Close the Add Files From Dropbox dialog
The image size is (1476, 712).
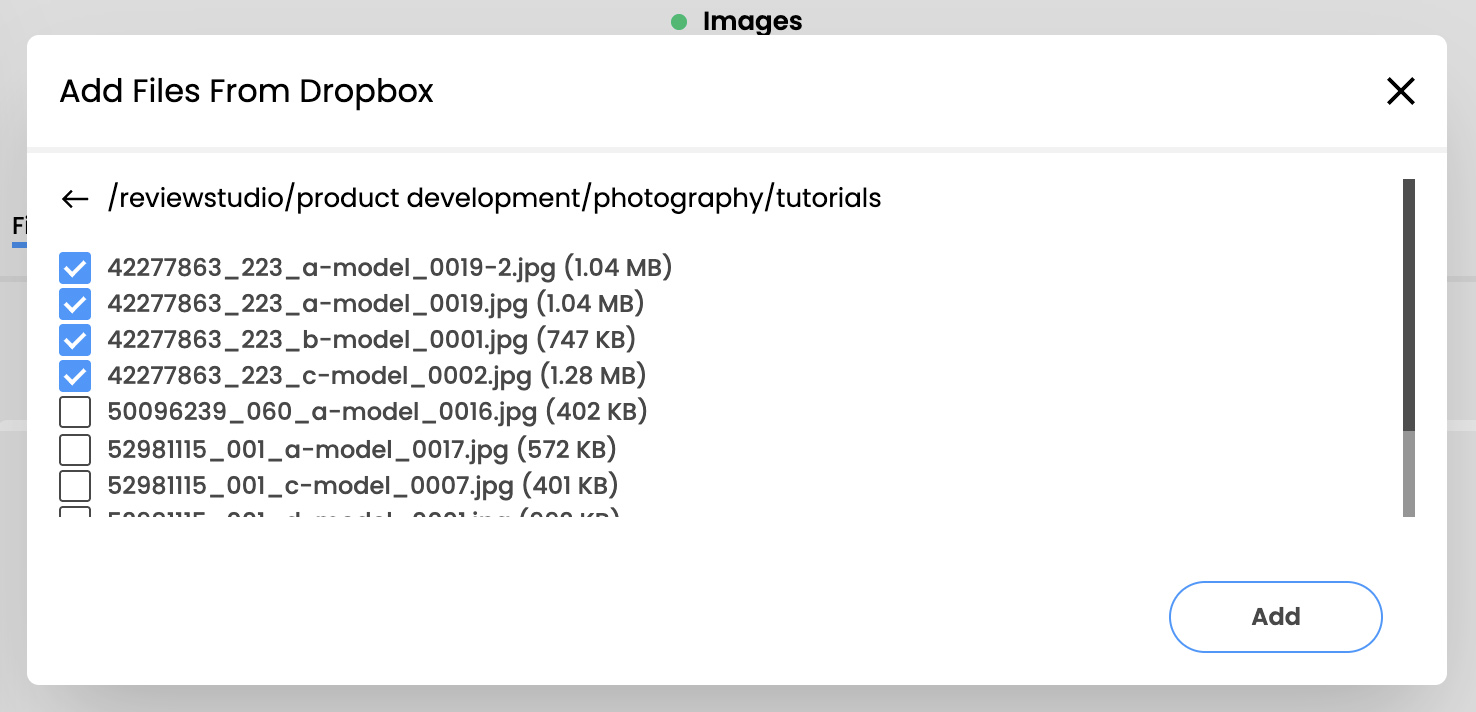pos(1400,91)
